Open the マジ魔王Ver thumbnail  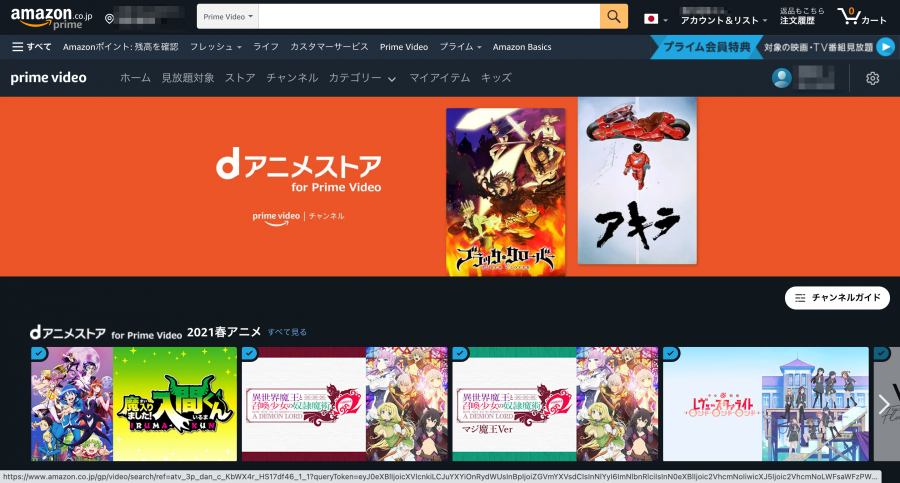555,404
